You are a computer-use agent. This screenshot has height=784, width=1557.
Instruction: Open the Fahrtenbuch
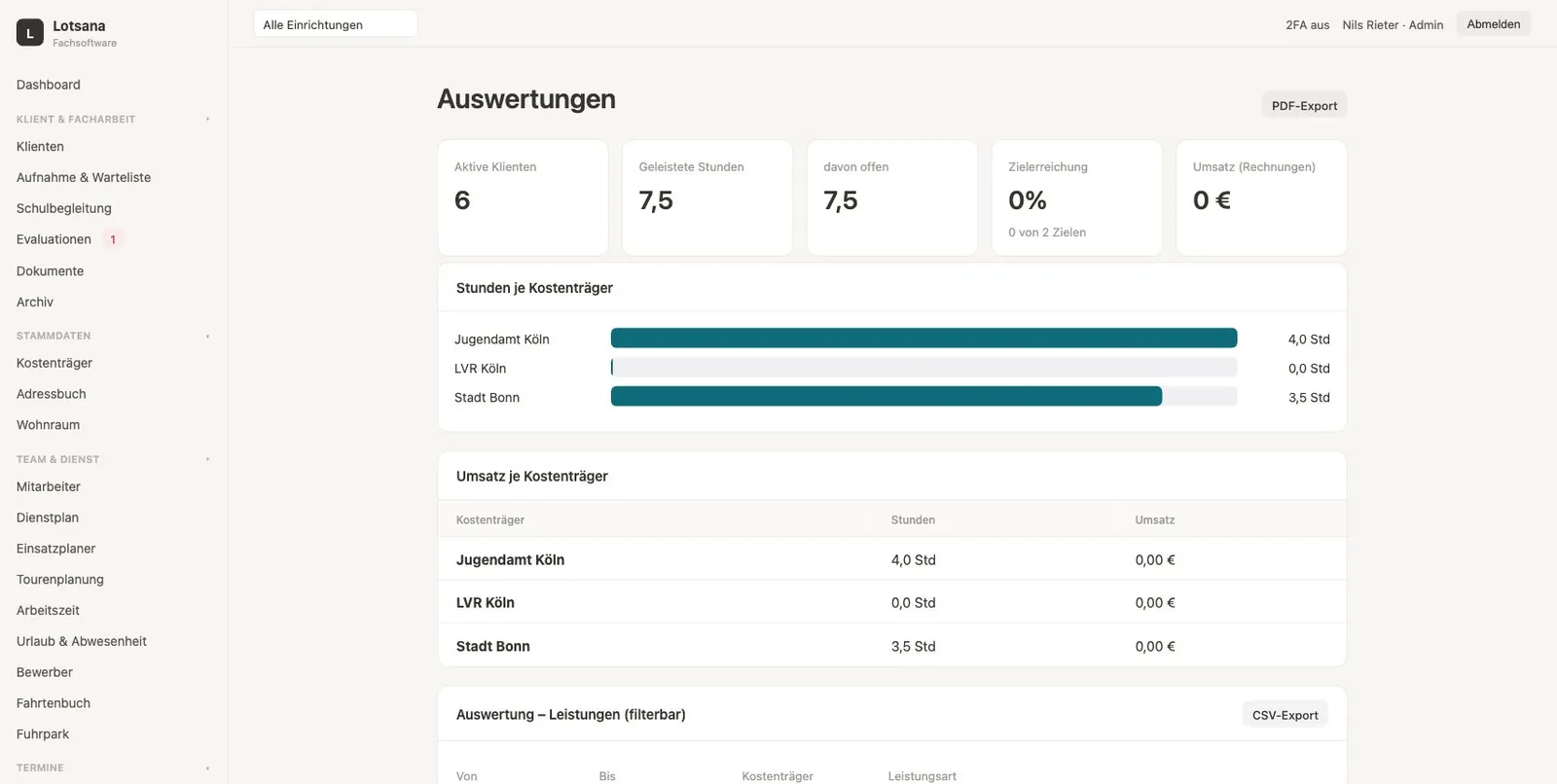(x=54, y=703)
